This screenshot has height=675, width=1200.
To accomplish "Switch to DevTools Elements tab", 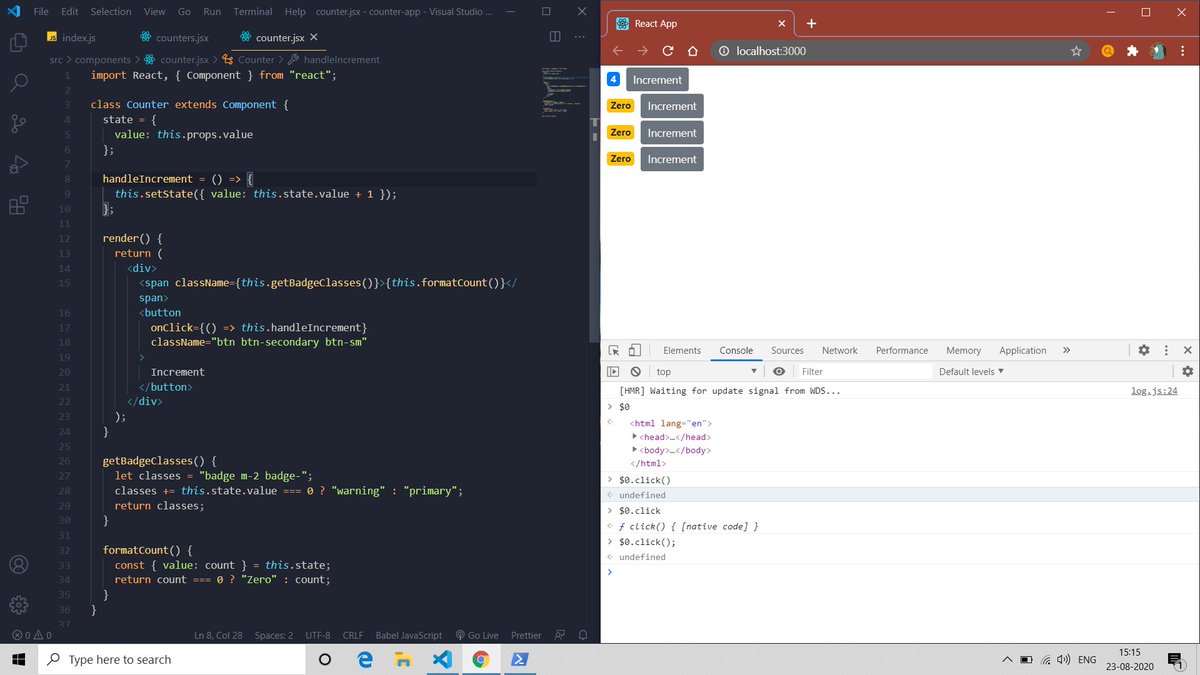I will click(x=682, y=350).
